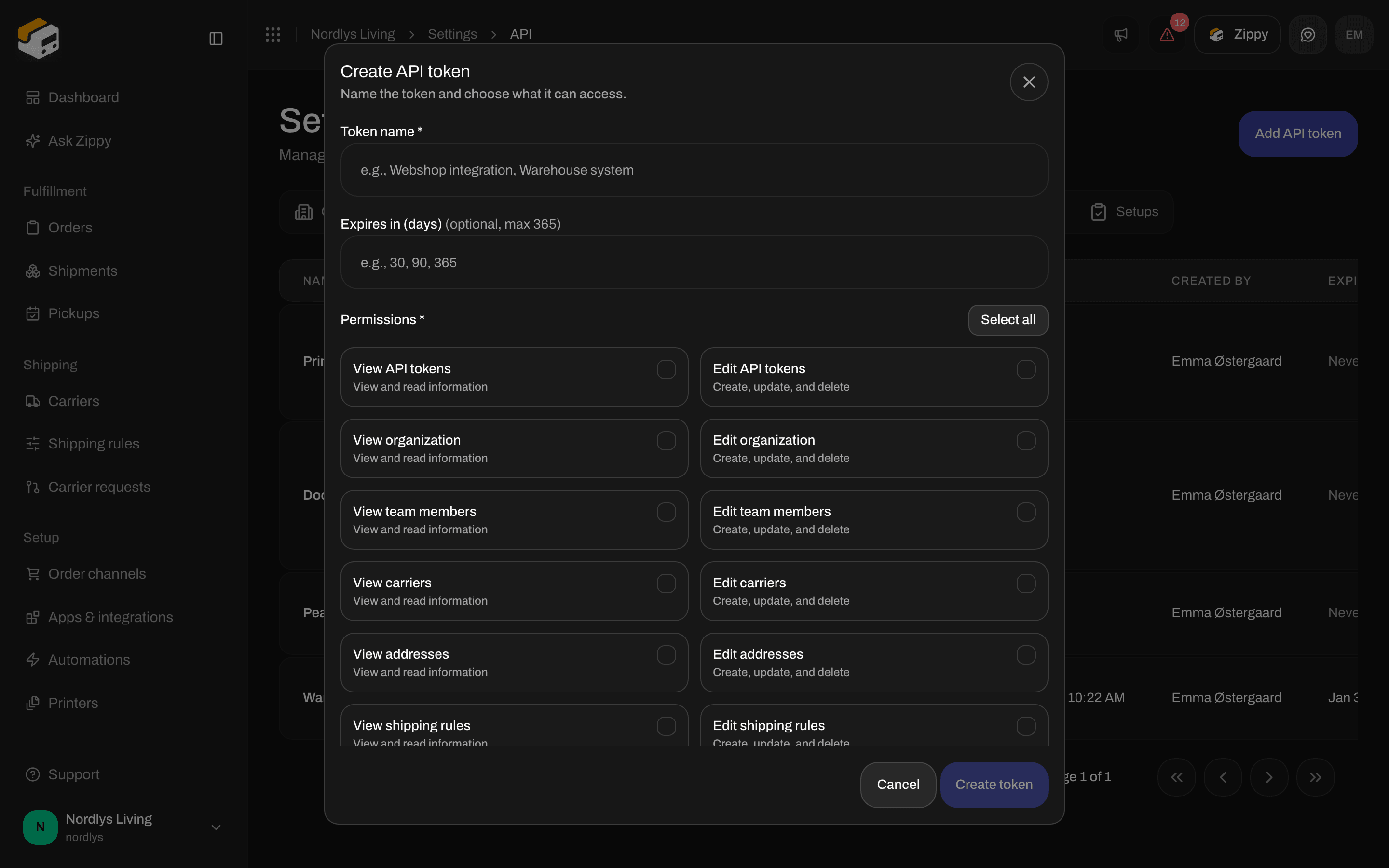
Task: Go to previous page of tokens
Action: coord(1223,777)
